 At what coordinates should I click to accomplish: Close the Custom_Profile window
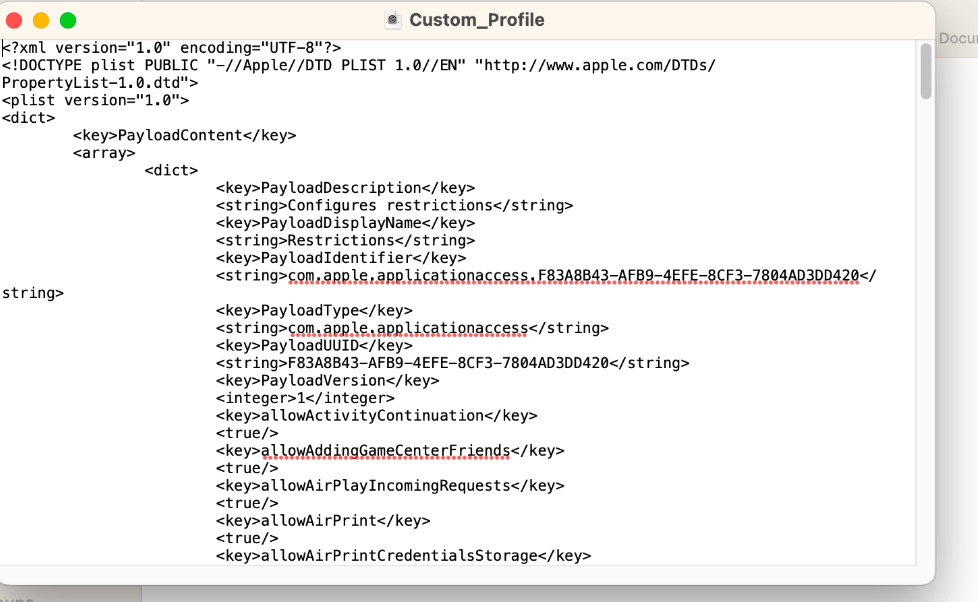[14, 20]
